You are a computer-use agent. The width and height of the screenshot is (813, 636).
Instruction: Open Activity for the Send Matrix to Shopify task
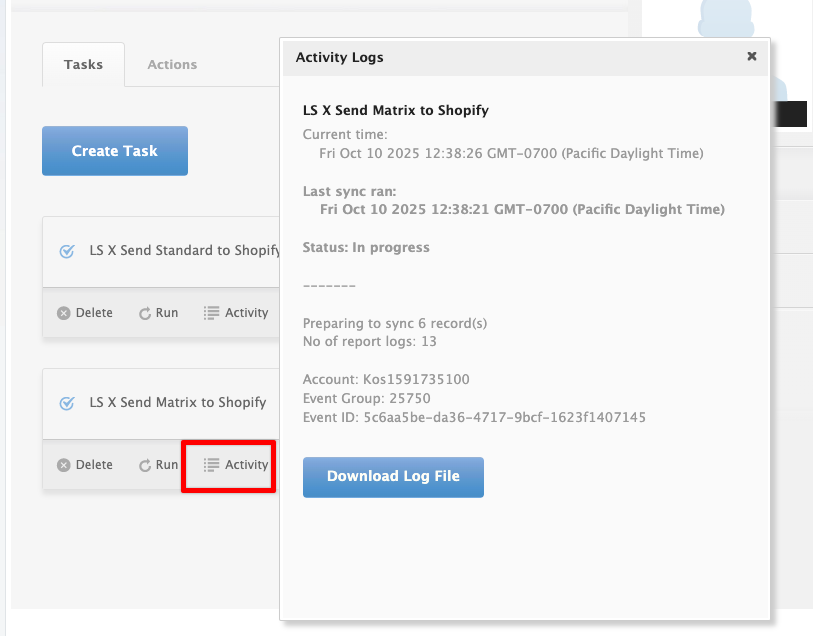[236, 465]
